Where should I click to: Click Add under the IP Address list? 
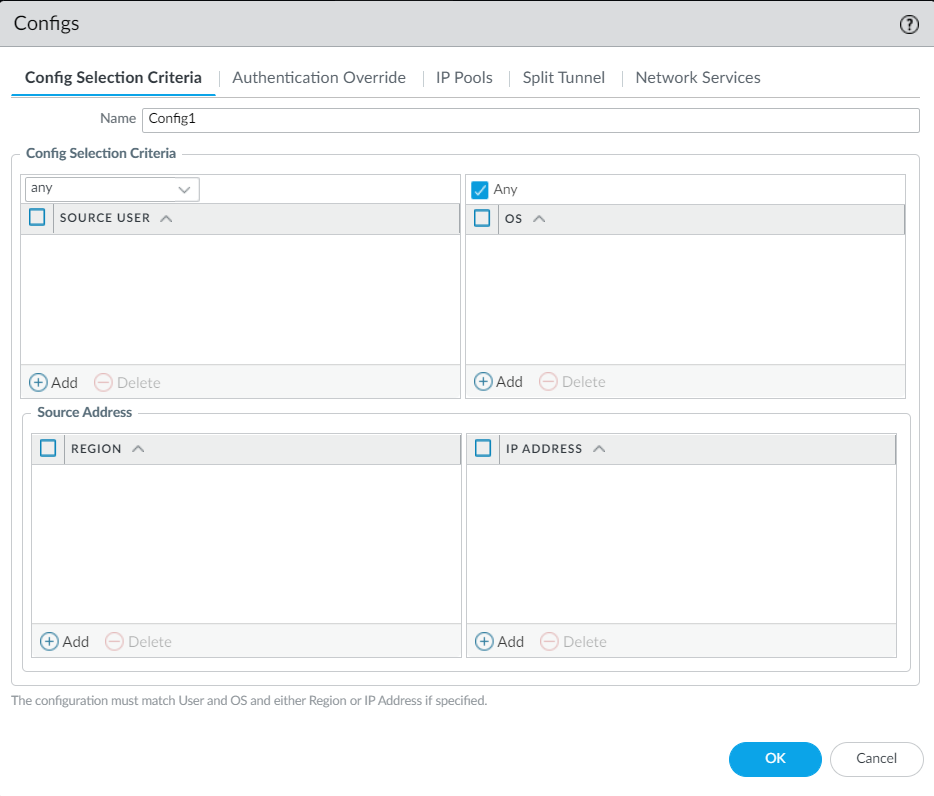pos(499,642)
